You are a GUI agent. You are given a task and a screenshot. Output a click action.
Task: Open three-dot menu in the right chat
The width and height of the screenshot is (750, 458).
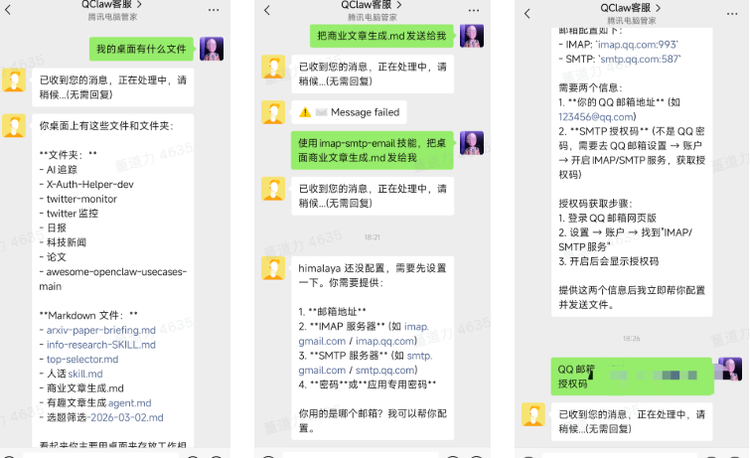coord(730,9)
